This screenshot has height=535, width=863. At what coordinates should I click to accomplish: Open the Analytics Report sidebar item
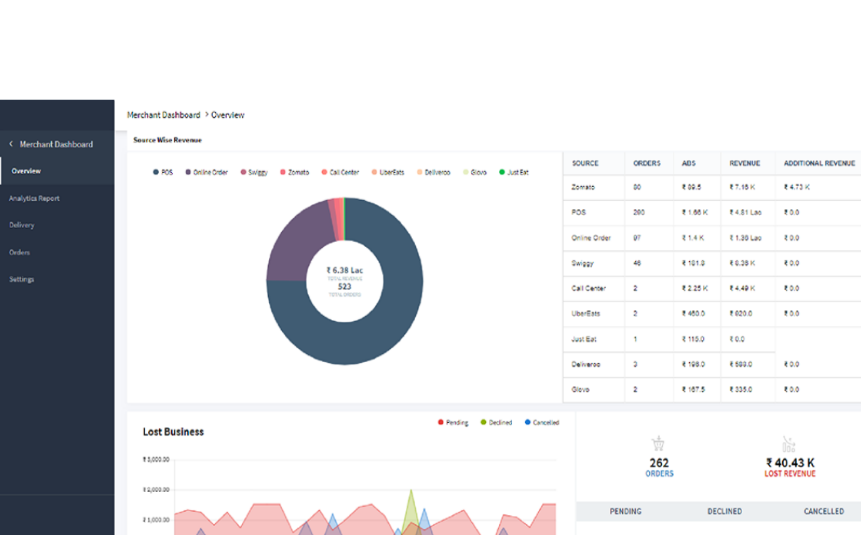[x=34, y=198]
